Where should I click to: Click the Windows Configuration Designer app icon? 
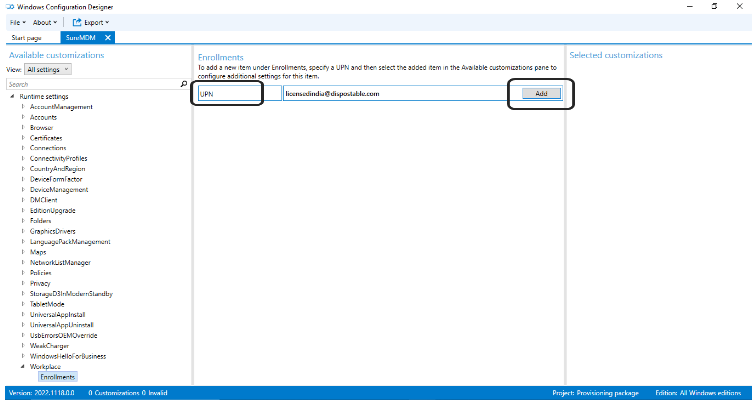tap(10, 7)
